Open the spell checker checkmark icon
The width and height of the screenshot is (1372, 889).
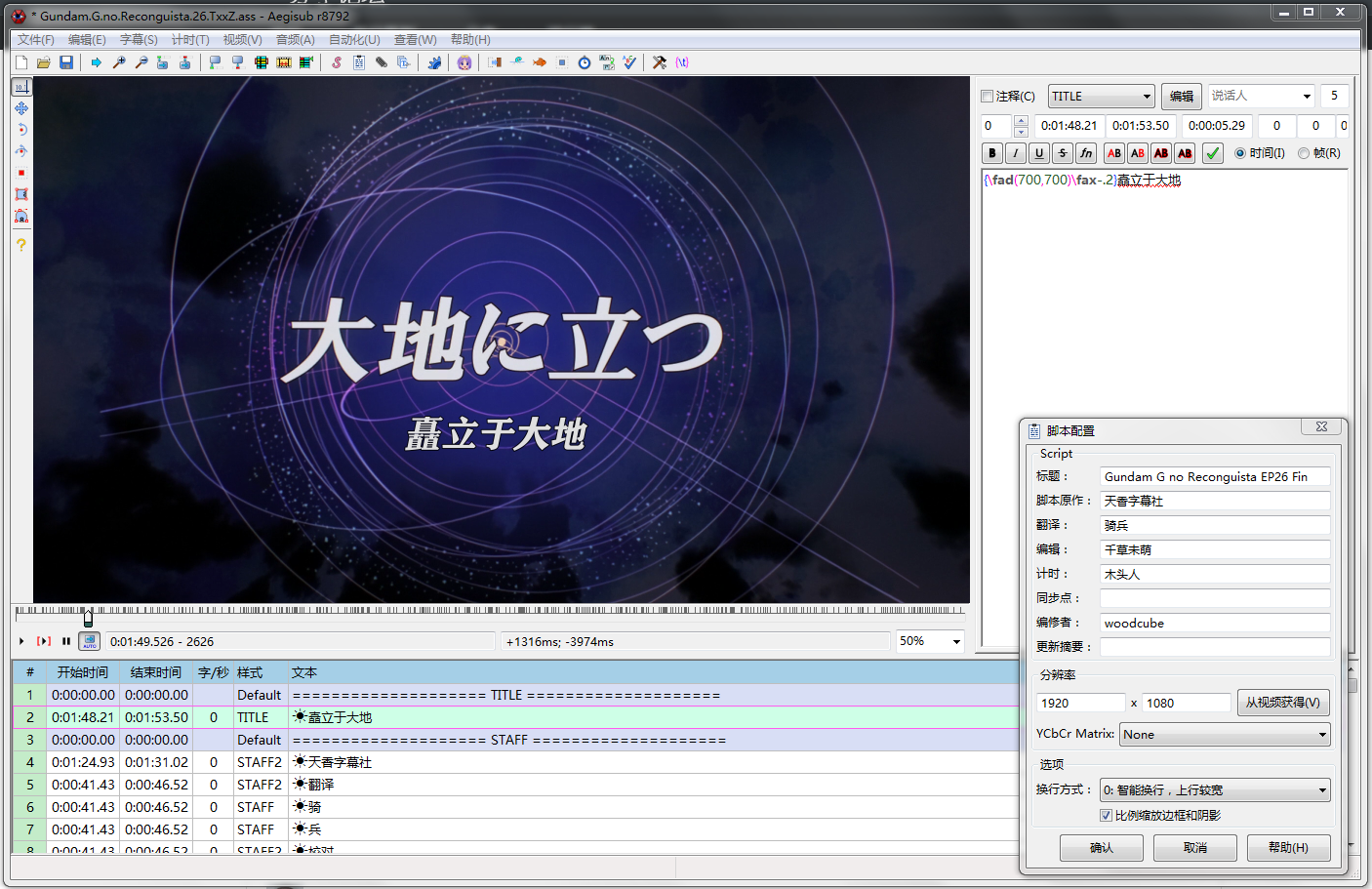pos(629,62)
